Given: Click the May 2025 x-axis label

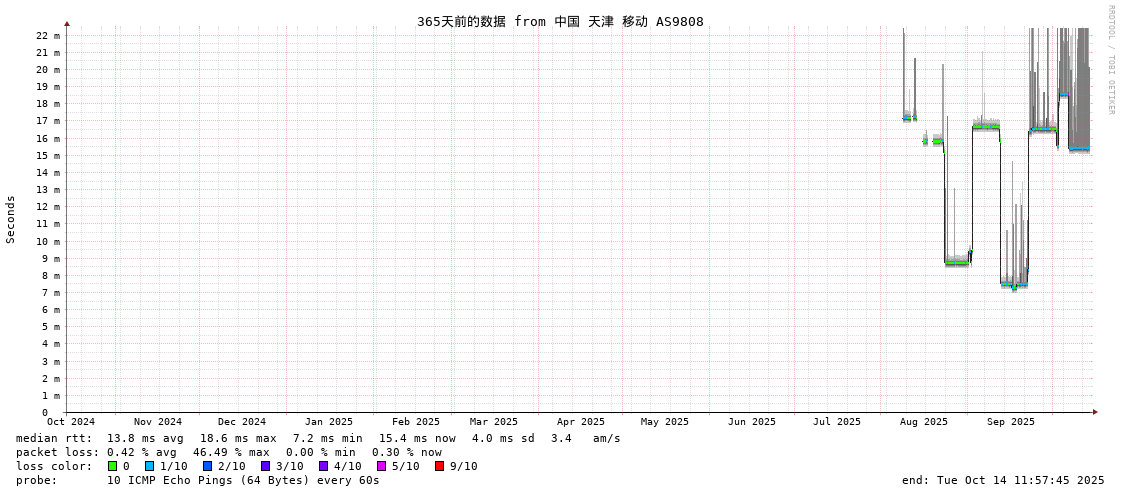Looking at the screenshot, I should tap(665, 422).
